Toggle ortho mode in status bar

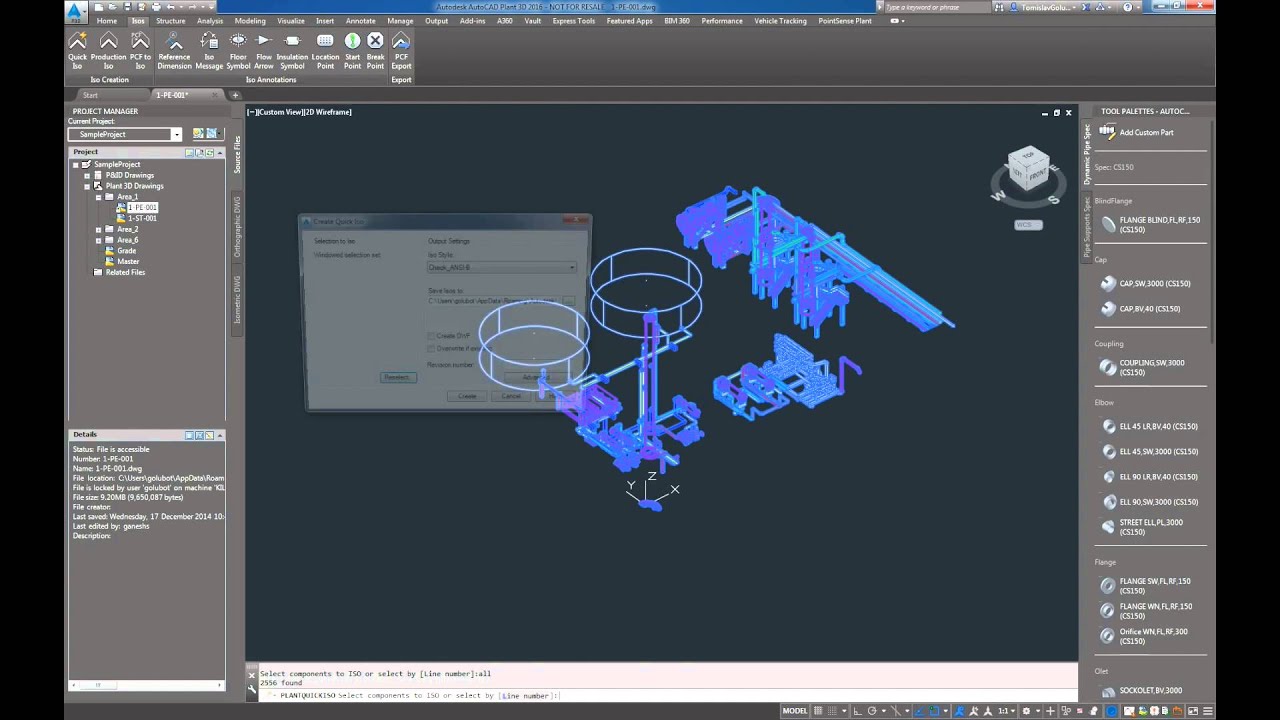(858, 711)
